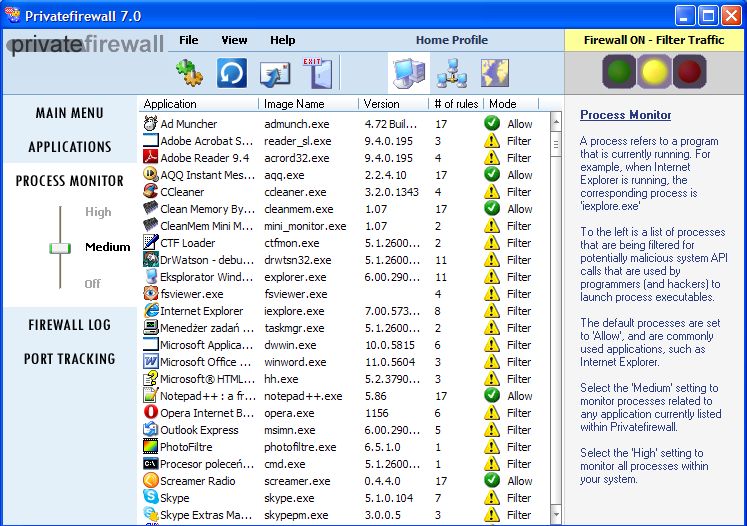
Task: Set monitoring level to High
Action: coord(98,212)
